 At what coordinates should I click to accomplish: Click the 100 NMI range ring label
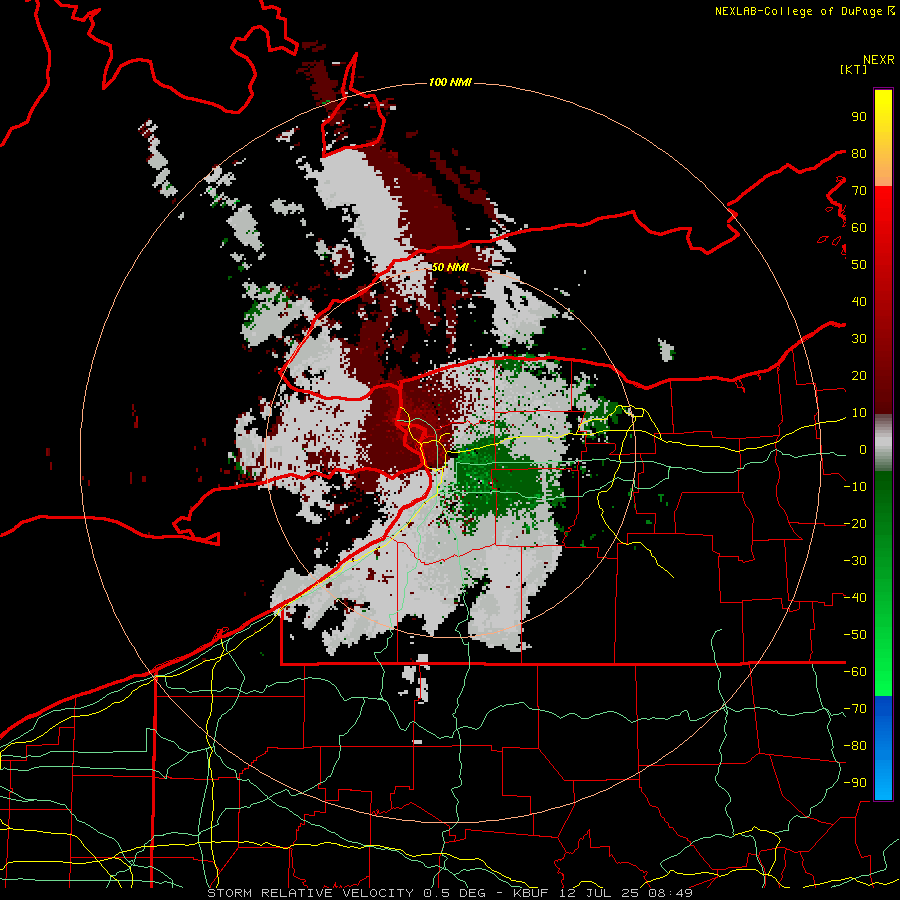(x=450, y=83)
